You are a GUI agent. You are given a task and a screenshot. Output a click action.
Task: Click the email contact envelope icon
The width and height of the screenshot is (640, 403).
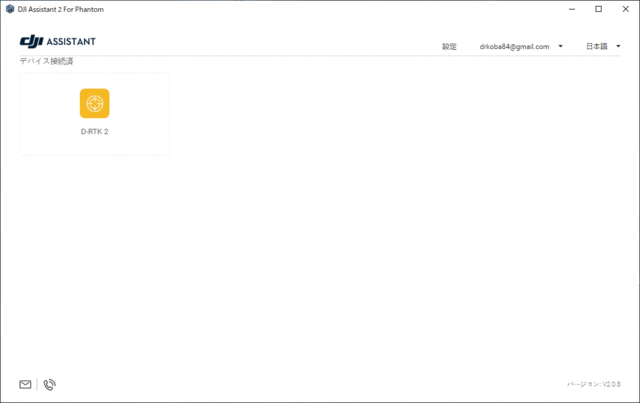[25, 384]
